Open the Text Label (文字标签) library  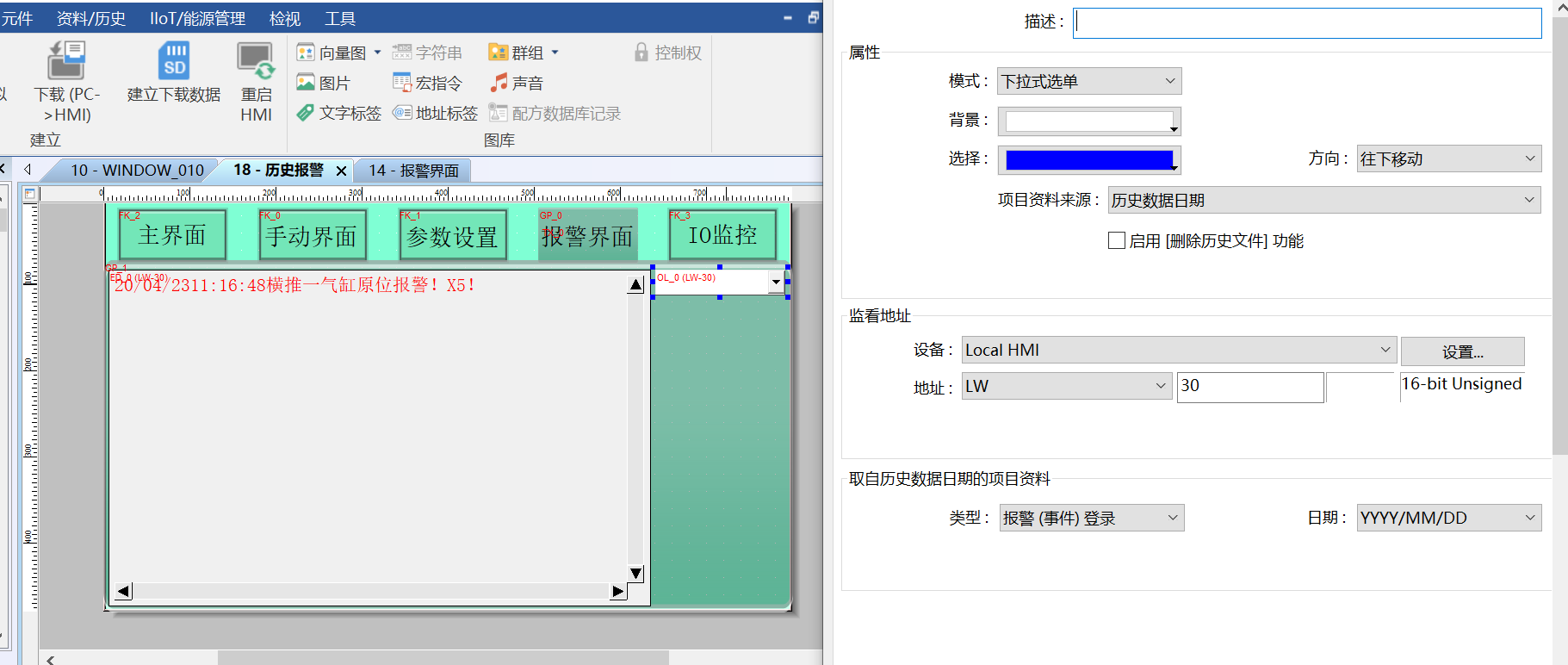click(338, 114)
